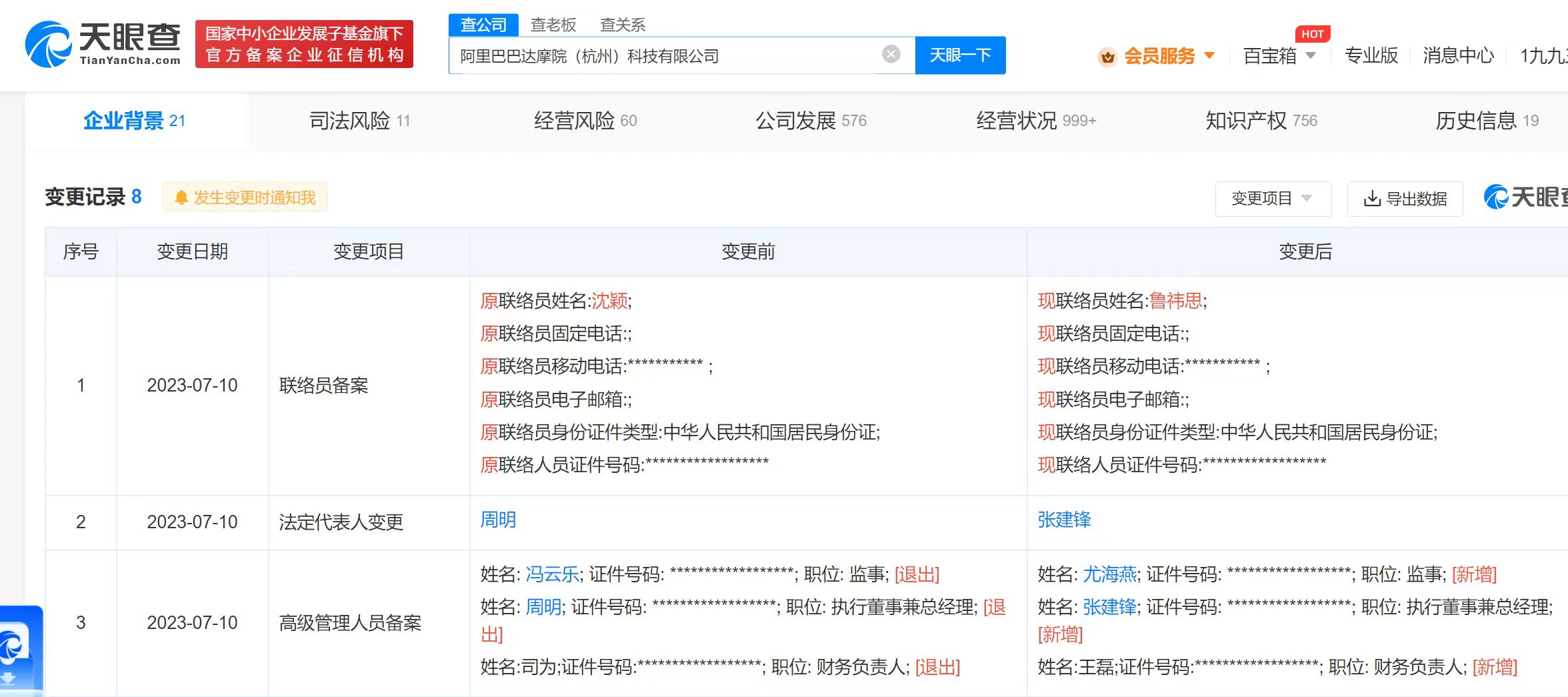
Task: Switch to the 查老板 search tab
Action: [554, 24]
